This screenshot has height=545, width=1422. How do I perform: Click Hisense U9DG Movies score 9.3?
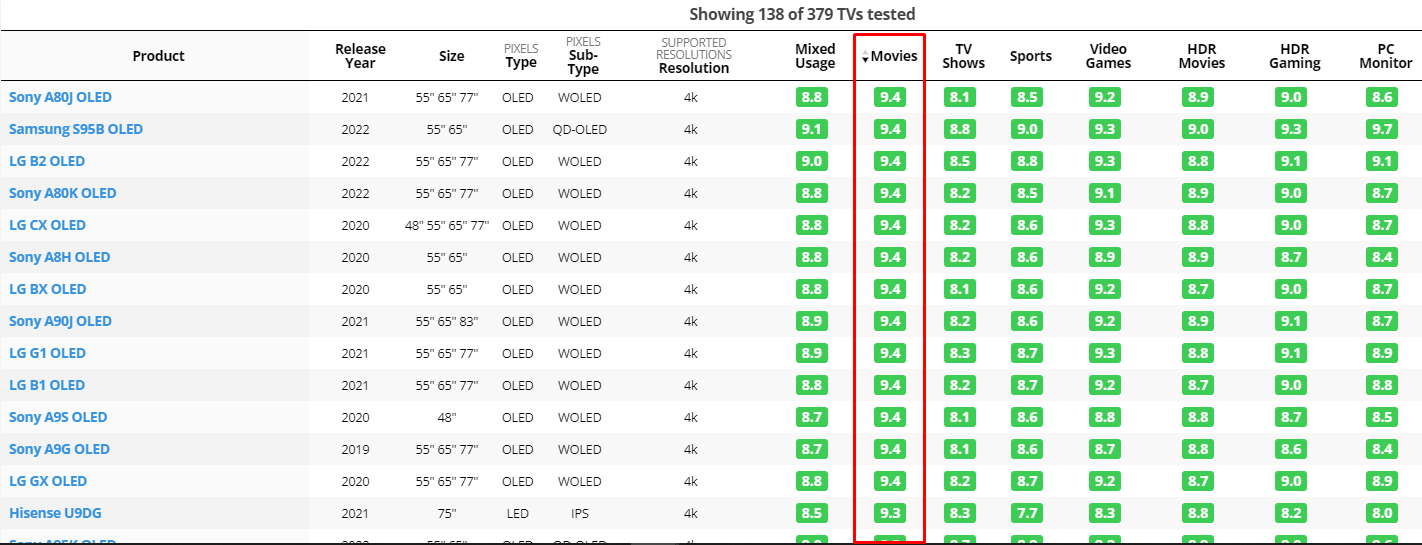click(x=889, y=513)
